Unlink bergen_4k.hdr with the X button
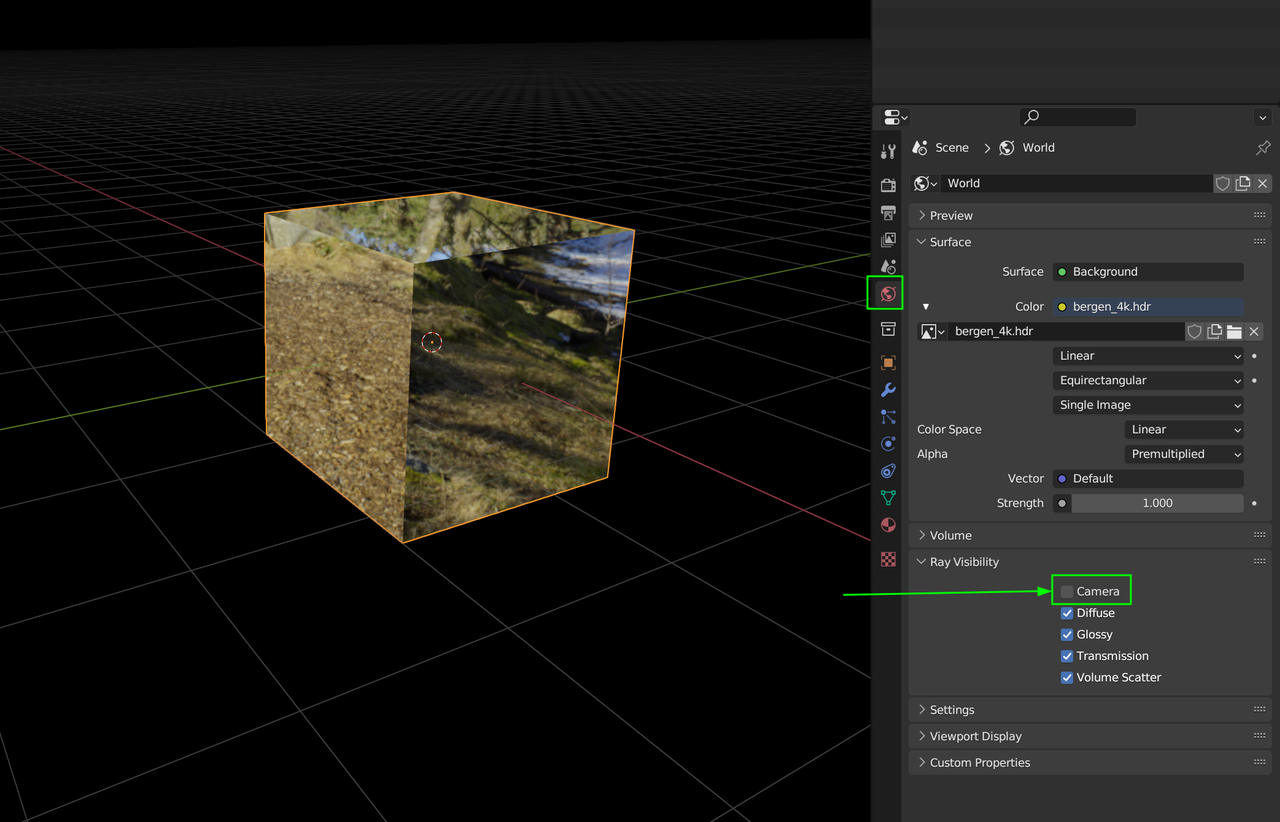This screenshot has height=822, width=1280. [x=1253, y=331]
